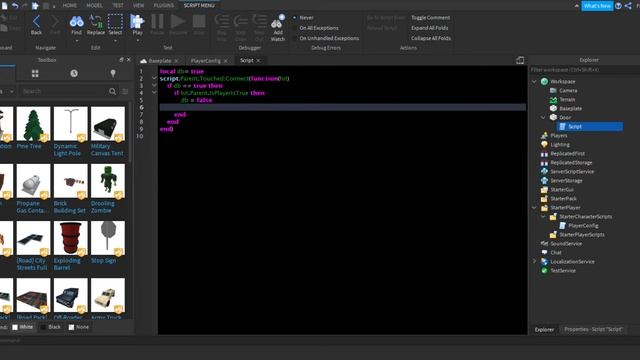Click the share icon beside What's New
The height and width of the screenshot is (360, 640).
point(628,6)
